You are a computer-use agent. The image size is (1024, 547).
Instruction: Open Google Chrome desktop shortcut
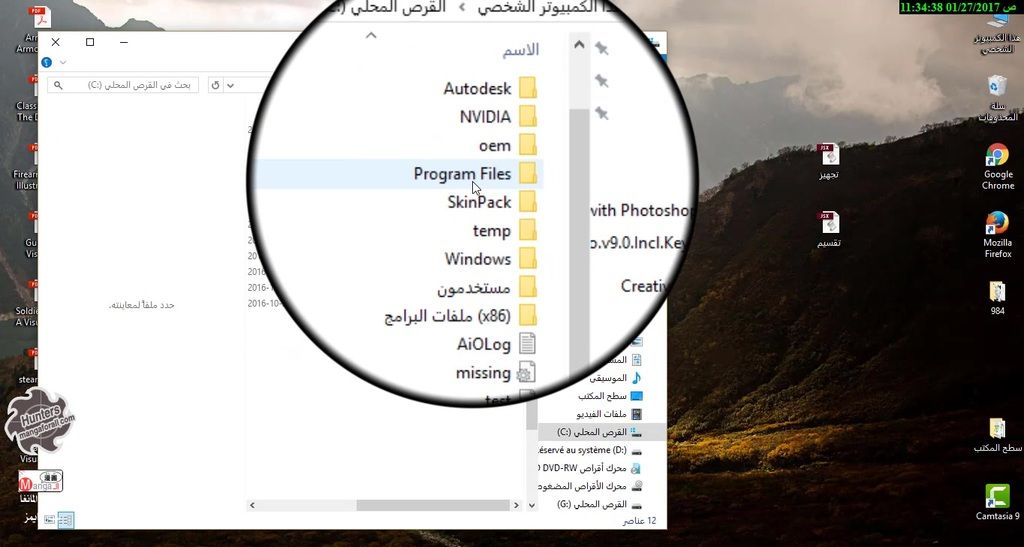tap(997, 167)
